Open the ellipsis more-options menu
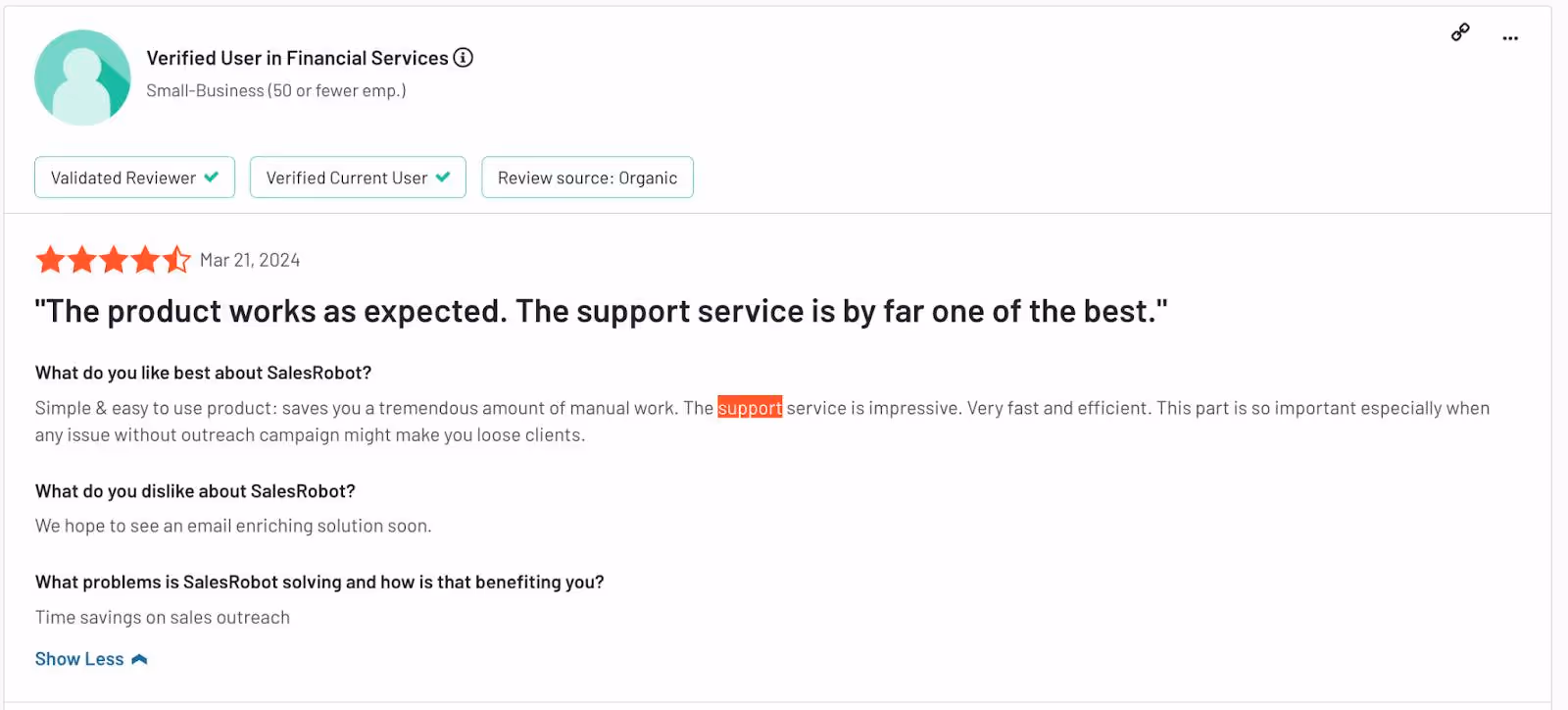The width and height of the screenshot is (1568, 710). click(x=1510, y=37)
